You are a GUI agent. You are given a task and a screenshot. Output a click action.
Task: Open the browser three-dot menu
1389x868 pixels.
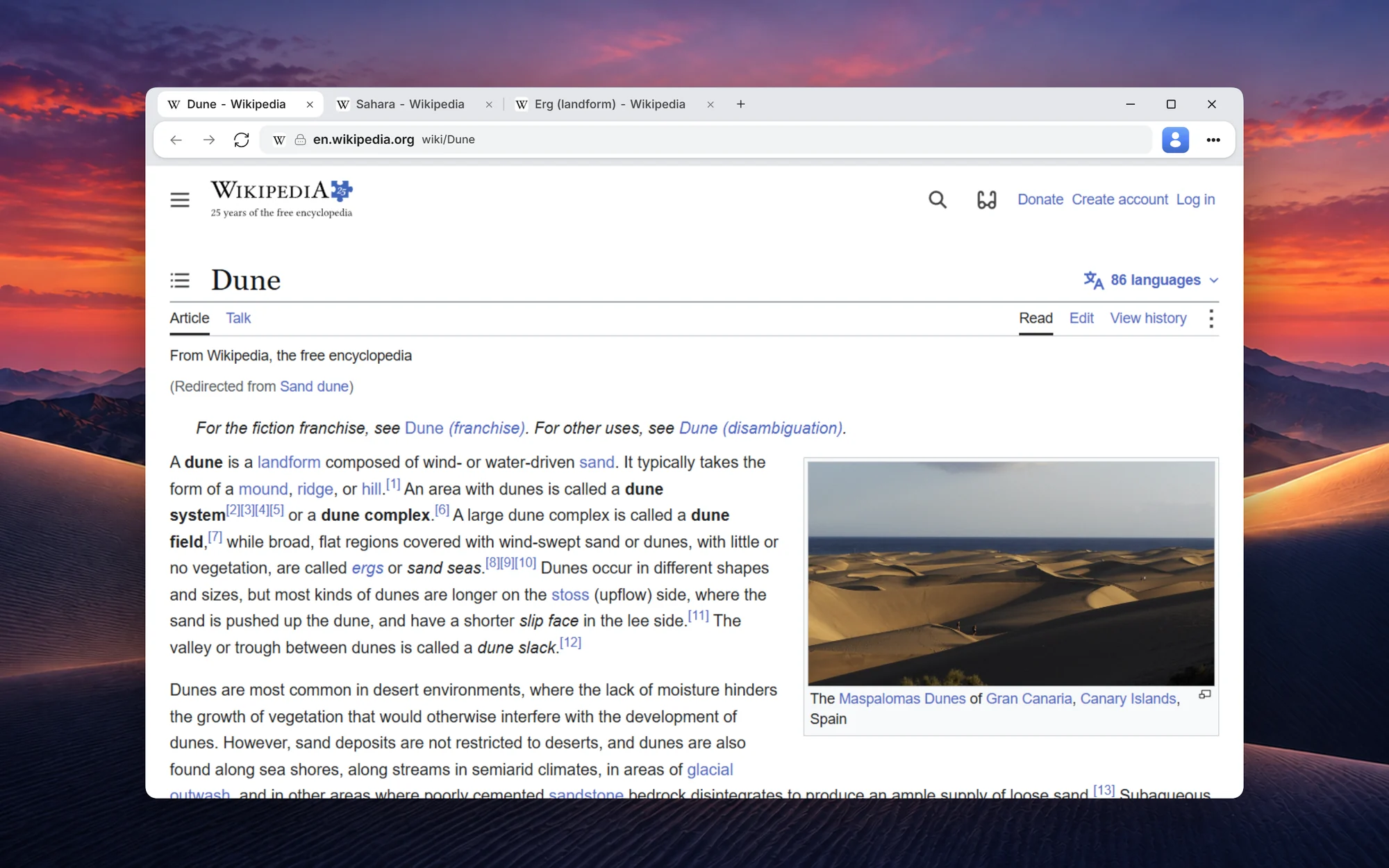[x=1213, y=140]
